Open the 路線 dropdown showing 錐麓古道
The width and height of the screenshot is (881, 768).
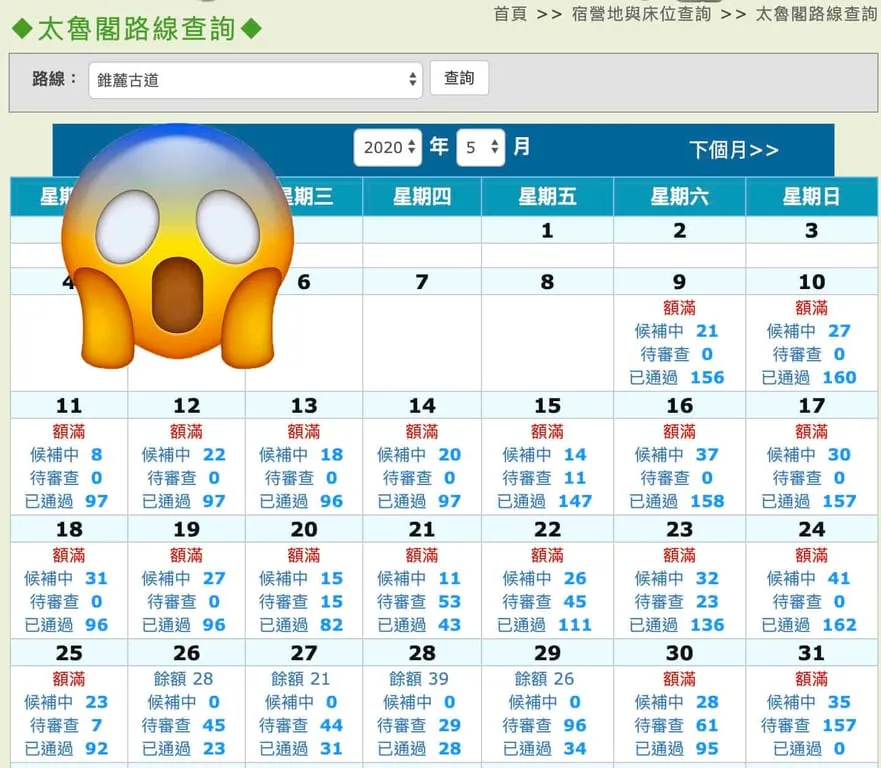point(255,80)
